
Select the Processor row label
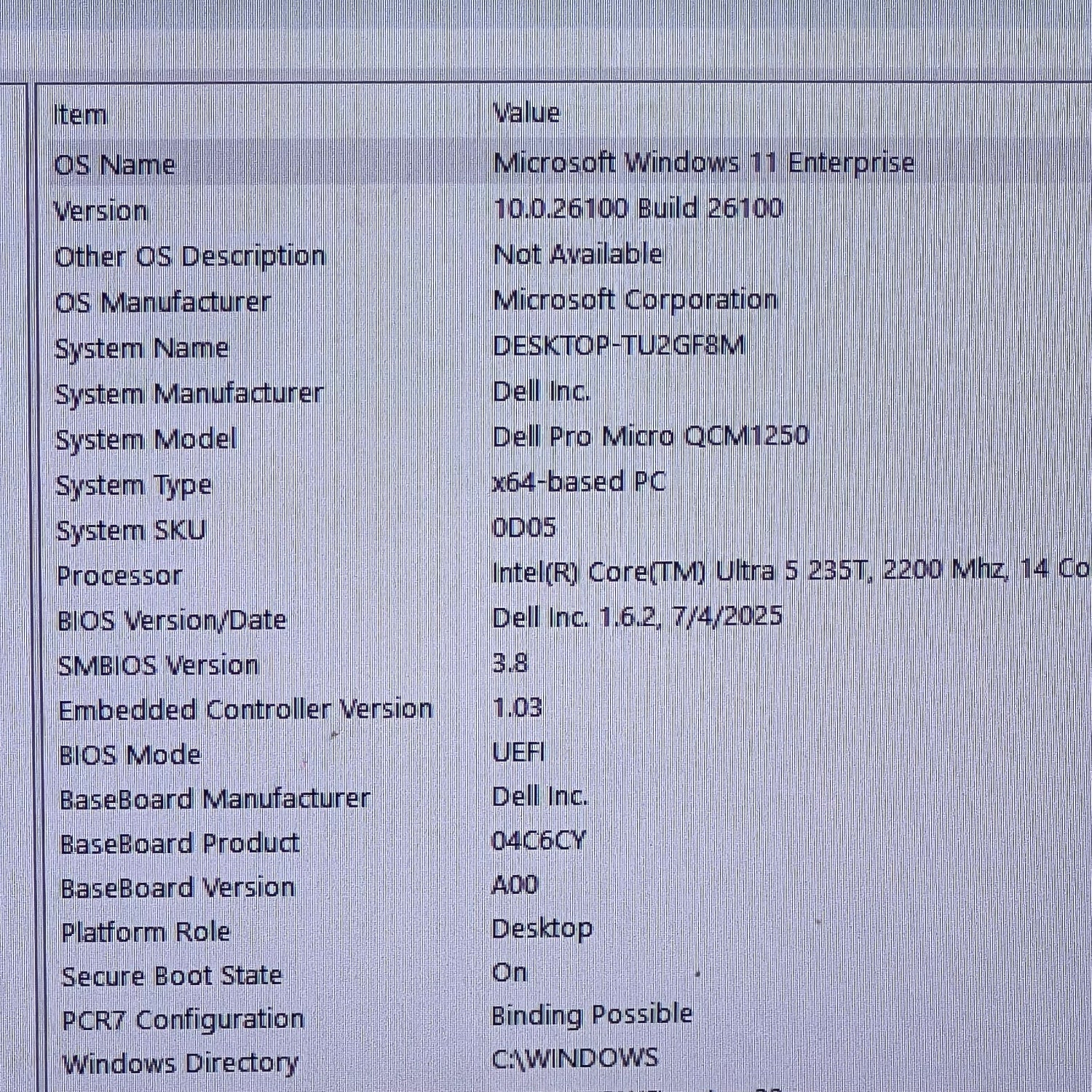pos(119,576)
